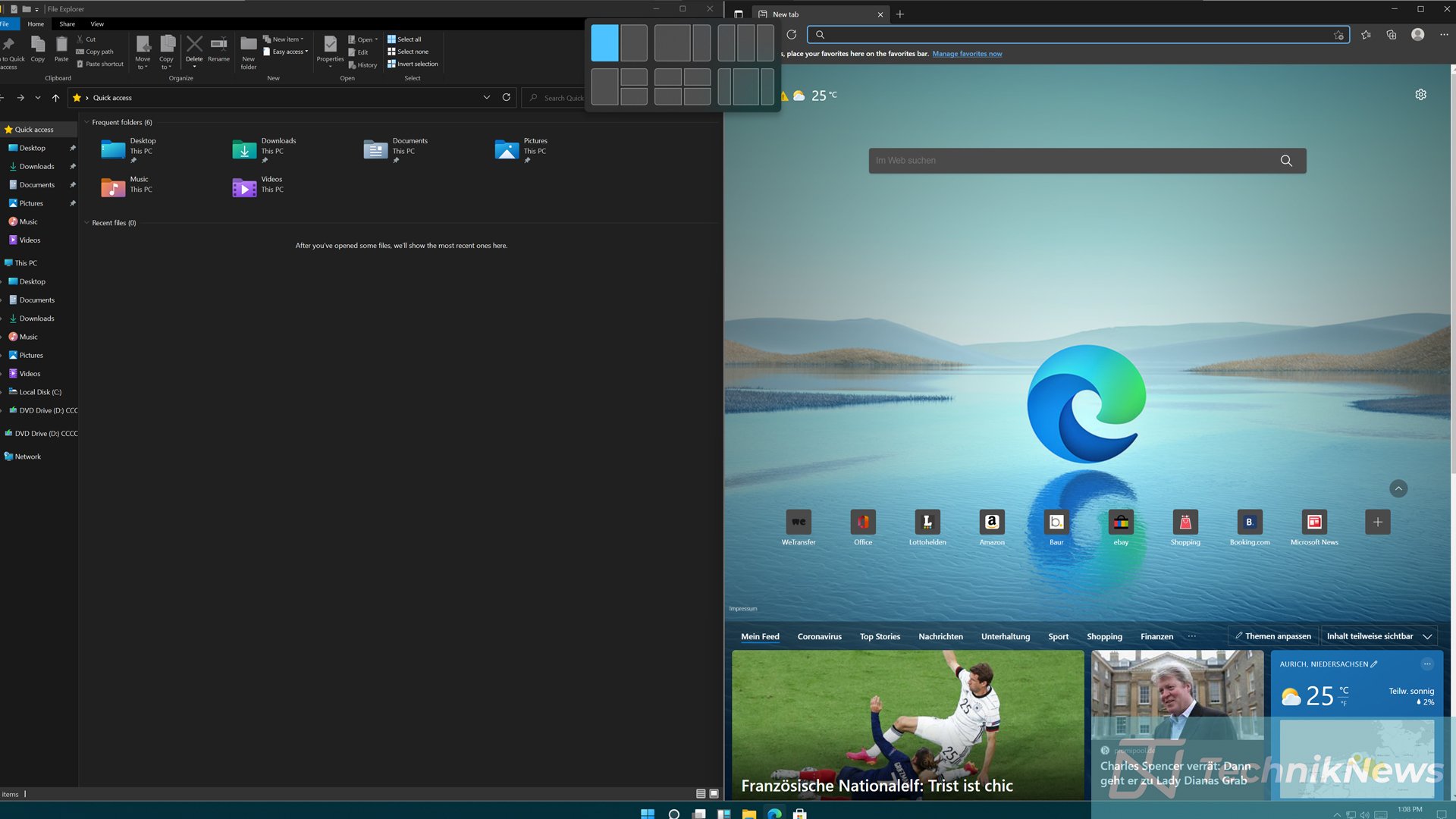Go forward in File Explorer navigation
Image resolution: width=1456 pixels, height=819 pixels.
(x=20, y=97)
